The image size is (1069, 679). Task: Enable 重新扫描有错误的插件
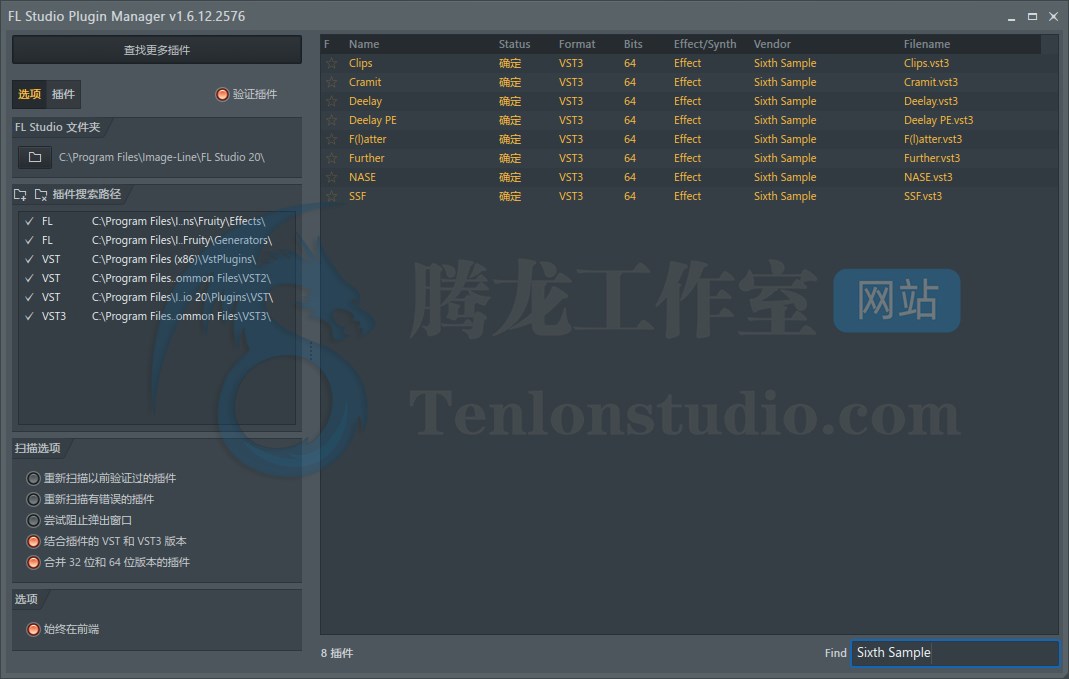[33, 499]
